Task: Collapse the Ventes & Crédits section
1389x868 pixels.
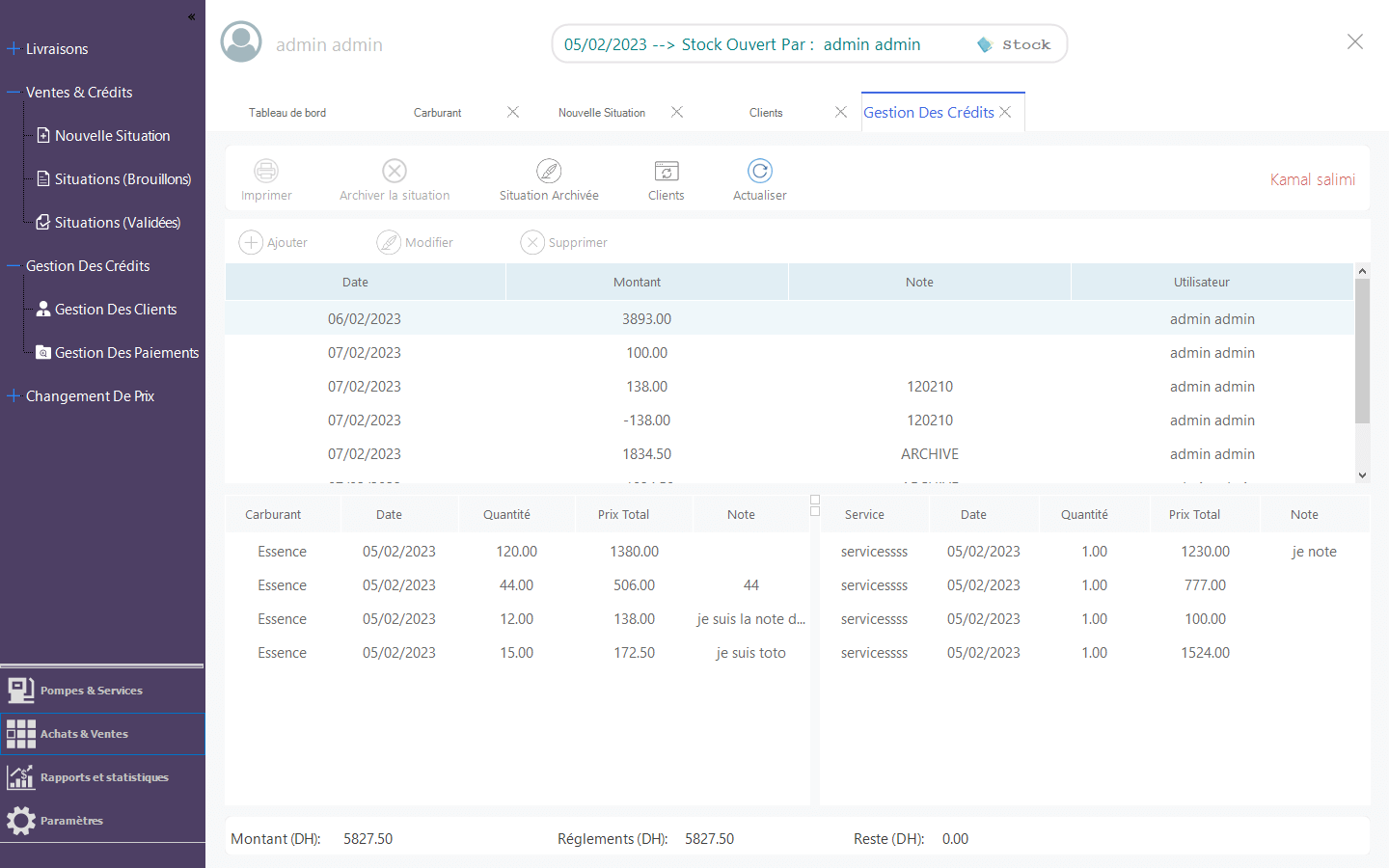Action: (14, 93)
